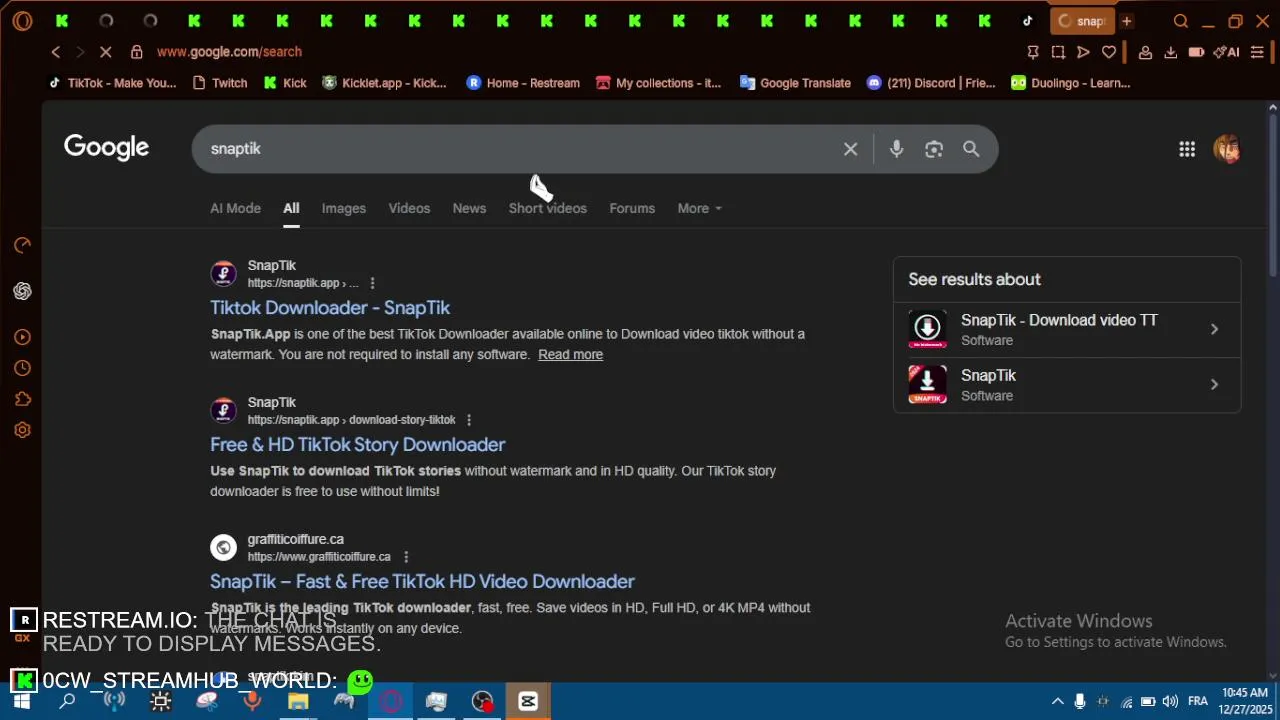This screenshot has height=720, width=1280.
Task: Open a new tab with plus button
Action: (1127, 21)
